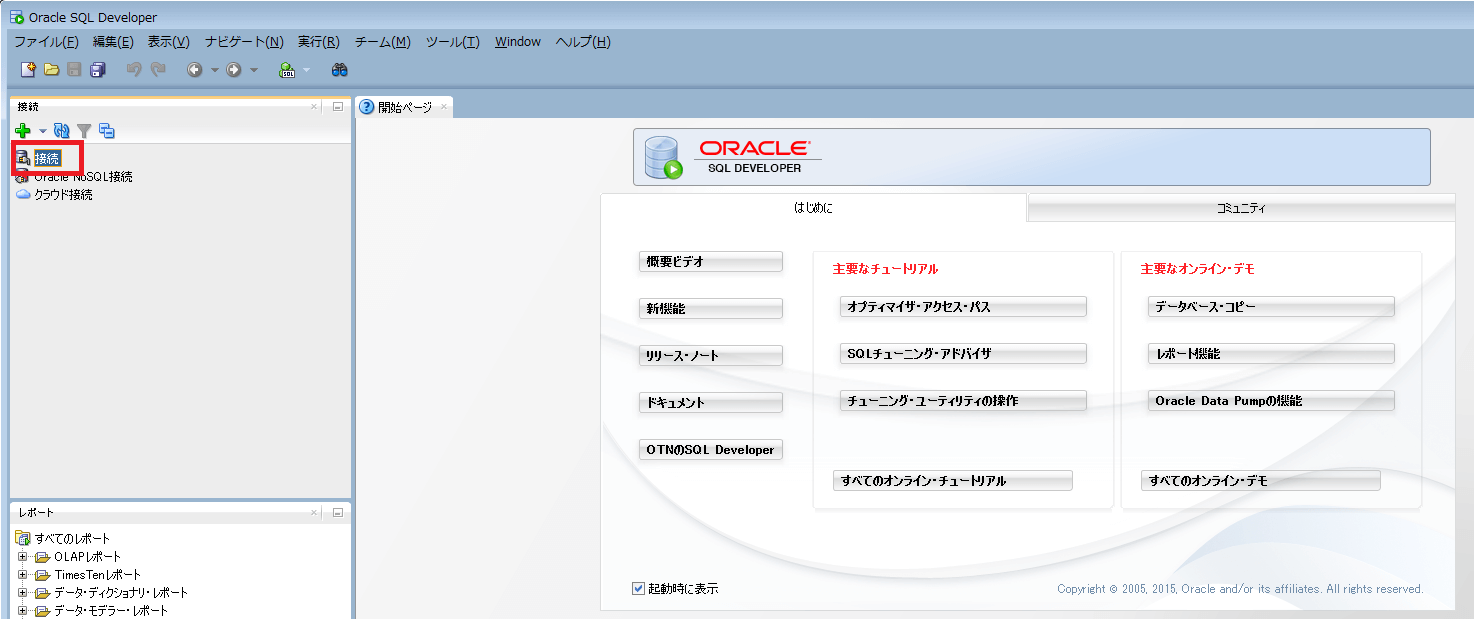
Task: Open the SQL Worksheet dropdown arrow
Action: 306,71
